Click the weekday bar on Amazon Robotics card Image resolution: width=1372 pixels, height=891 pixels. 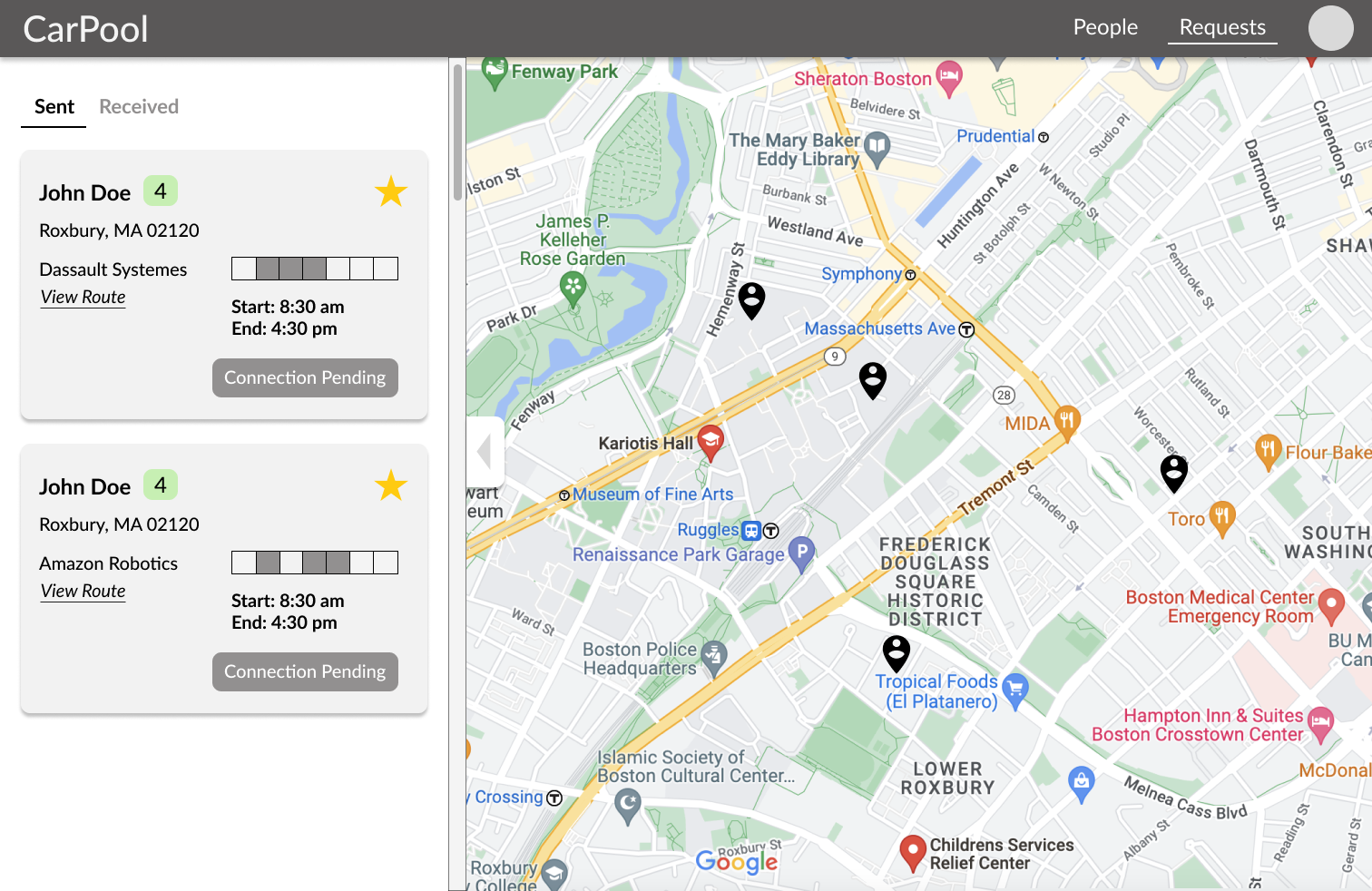point(315,563)
